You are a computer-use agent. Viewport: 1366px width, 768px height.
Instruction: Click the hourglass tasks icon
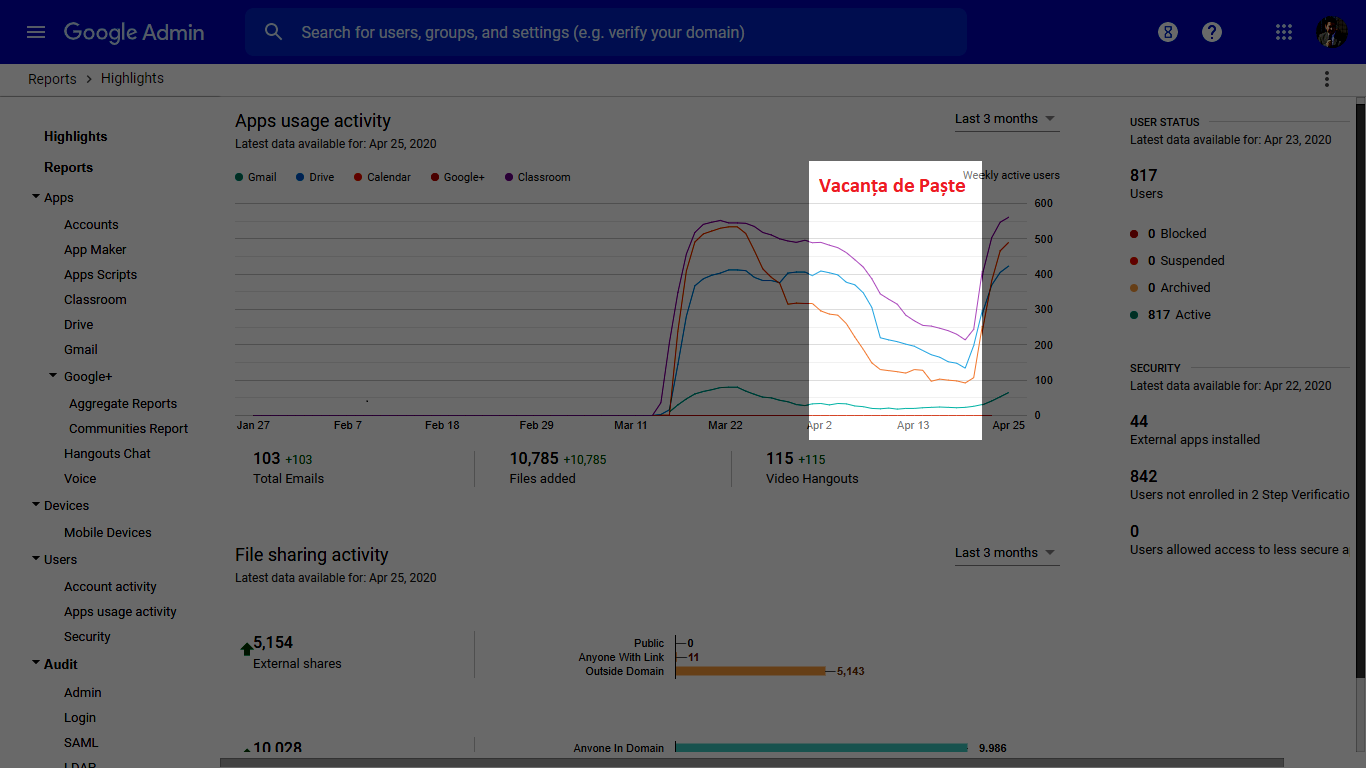tap(1168, 32)
